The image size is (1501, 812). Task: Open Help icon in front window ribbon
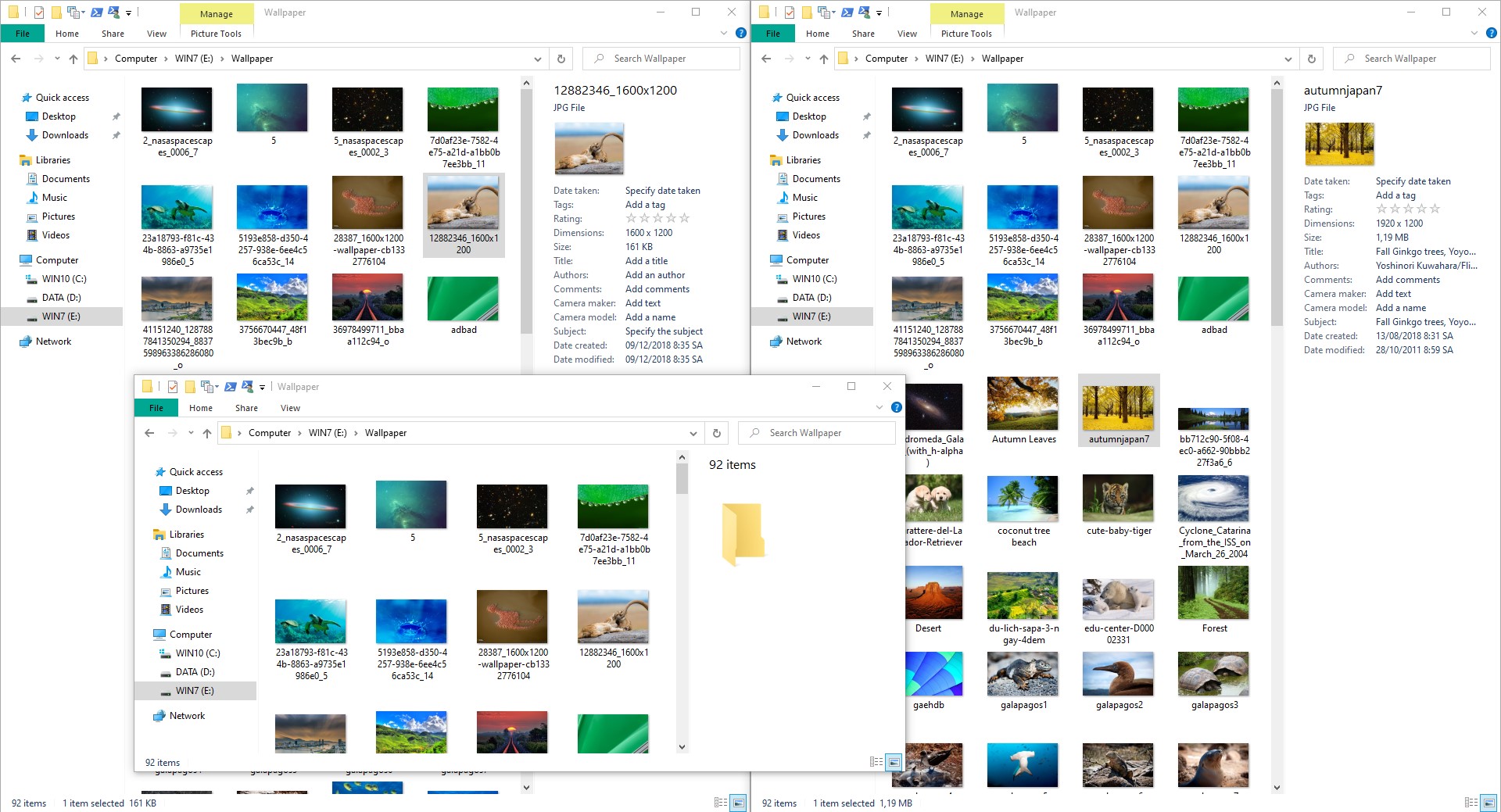897,407
